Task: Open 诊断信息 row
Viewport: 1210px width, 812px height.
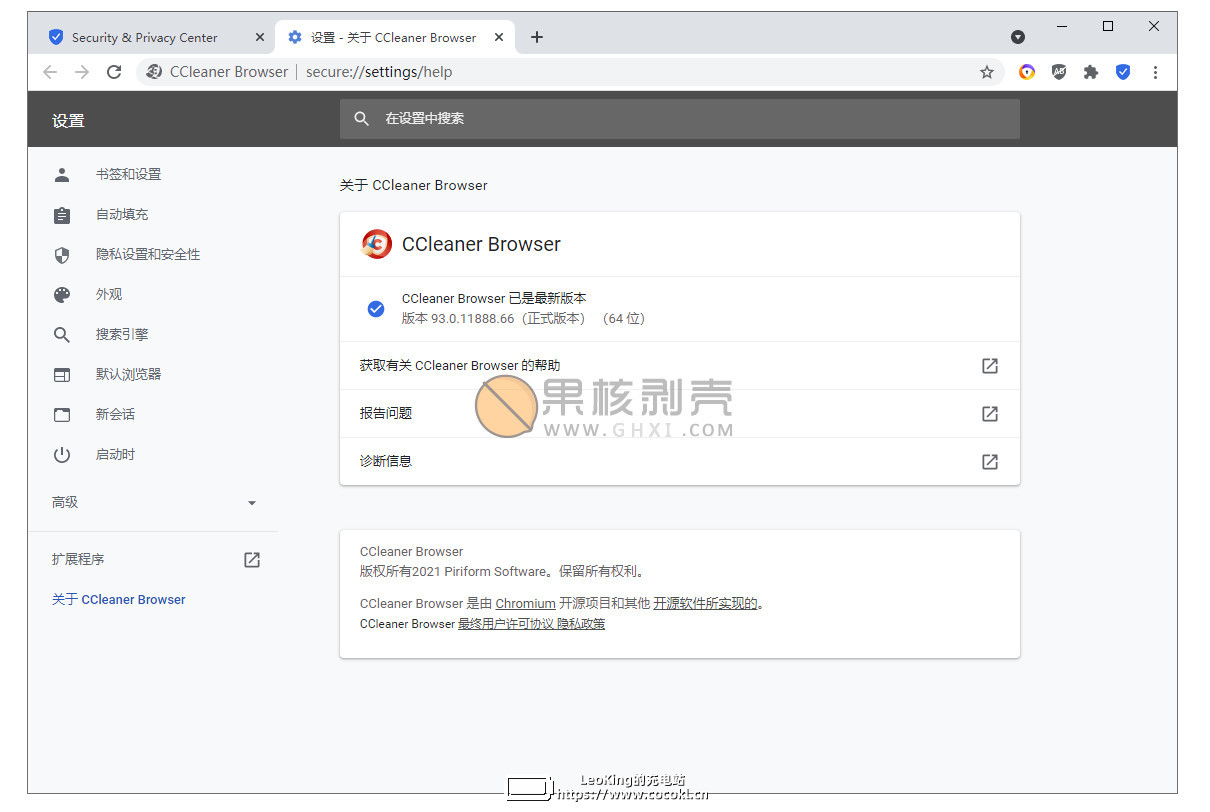Action: coord(680,462)
